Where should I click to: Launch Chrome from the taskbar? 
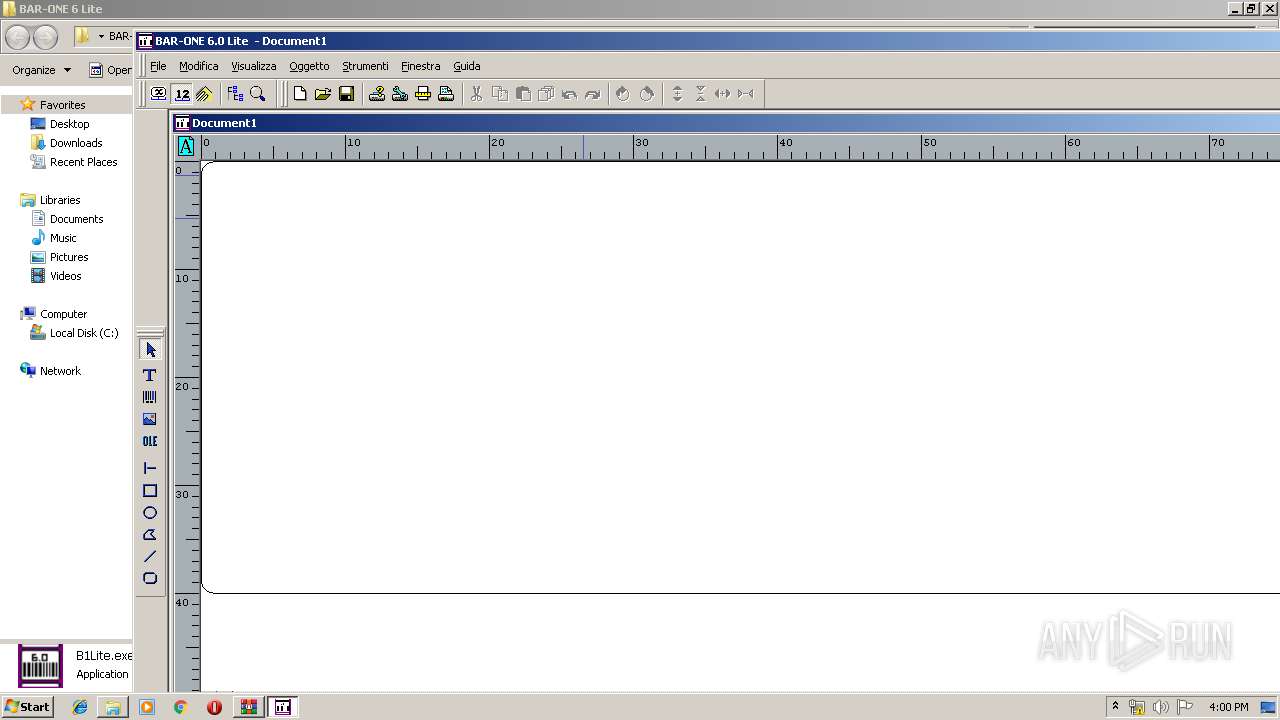tap(180, 707)
